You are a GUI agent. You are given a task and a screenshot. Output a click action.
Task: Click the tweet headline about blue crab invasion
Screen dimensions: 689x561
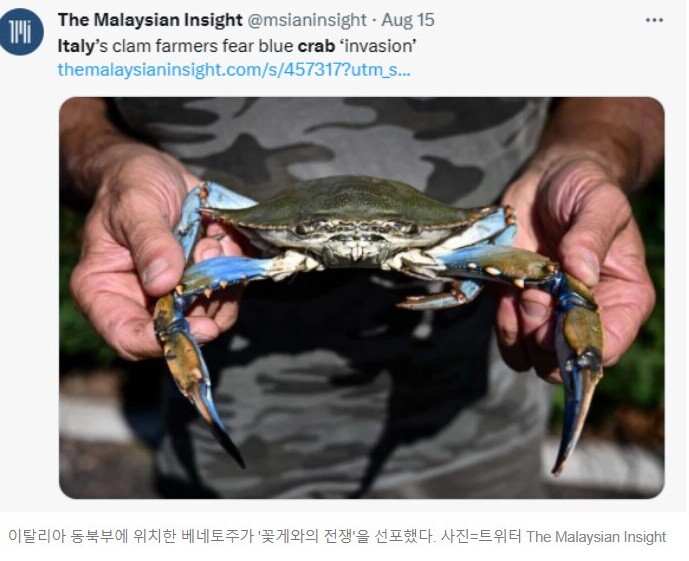pyautogui.click(x=237, y=46)
